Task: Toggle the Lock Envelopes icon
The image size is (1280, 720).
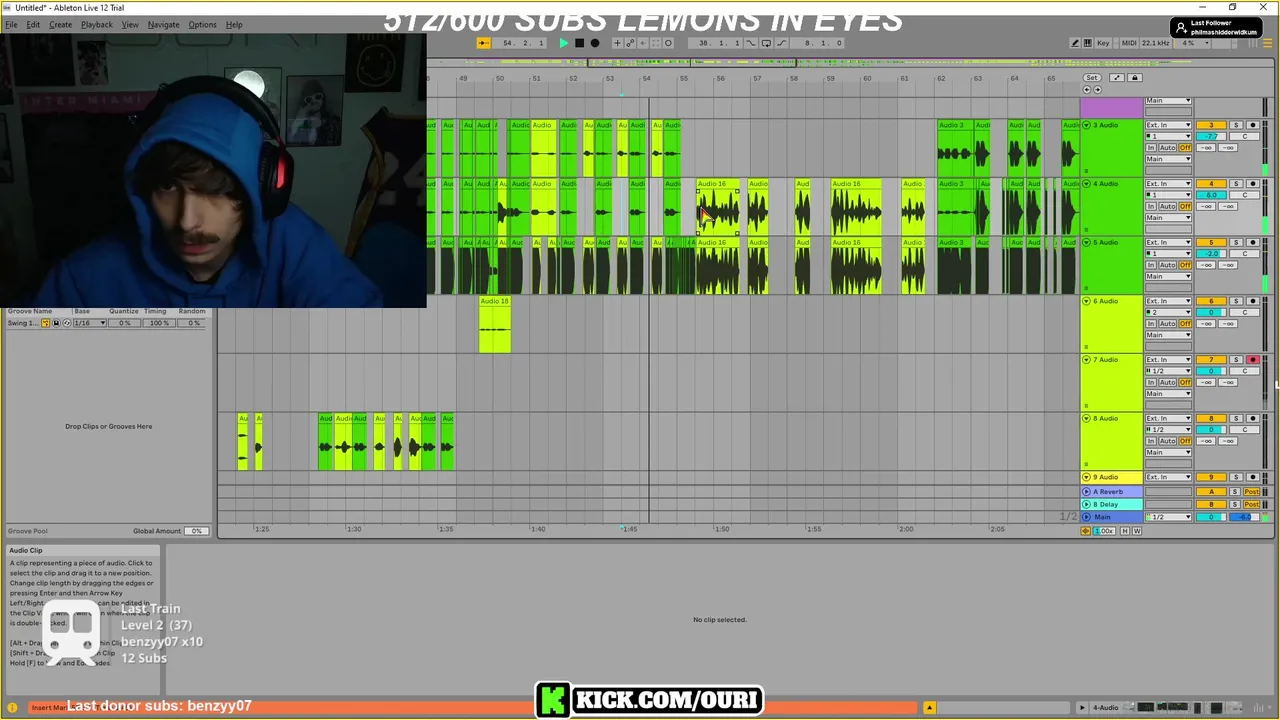Action: coord(1135,78)
